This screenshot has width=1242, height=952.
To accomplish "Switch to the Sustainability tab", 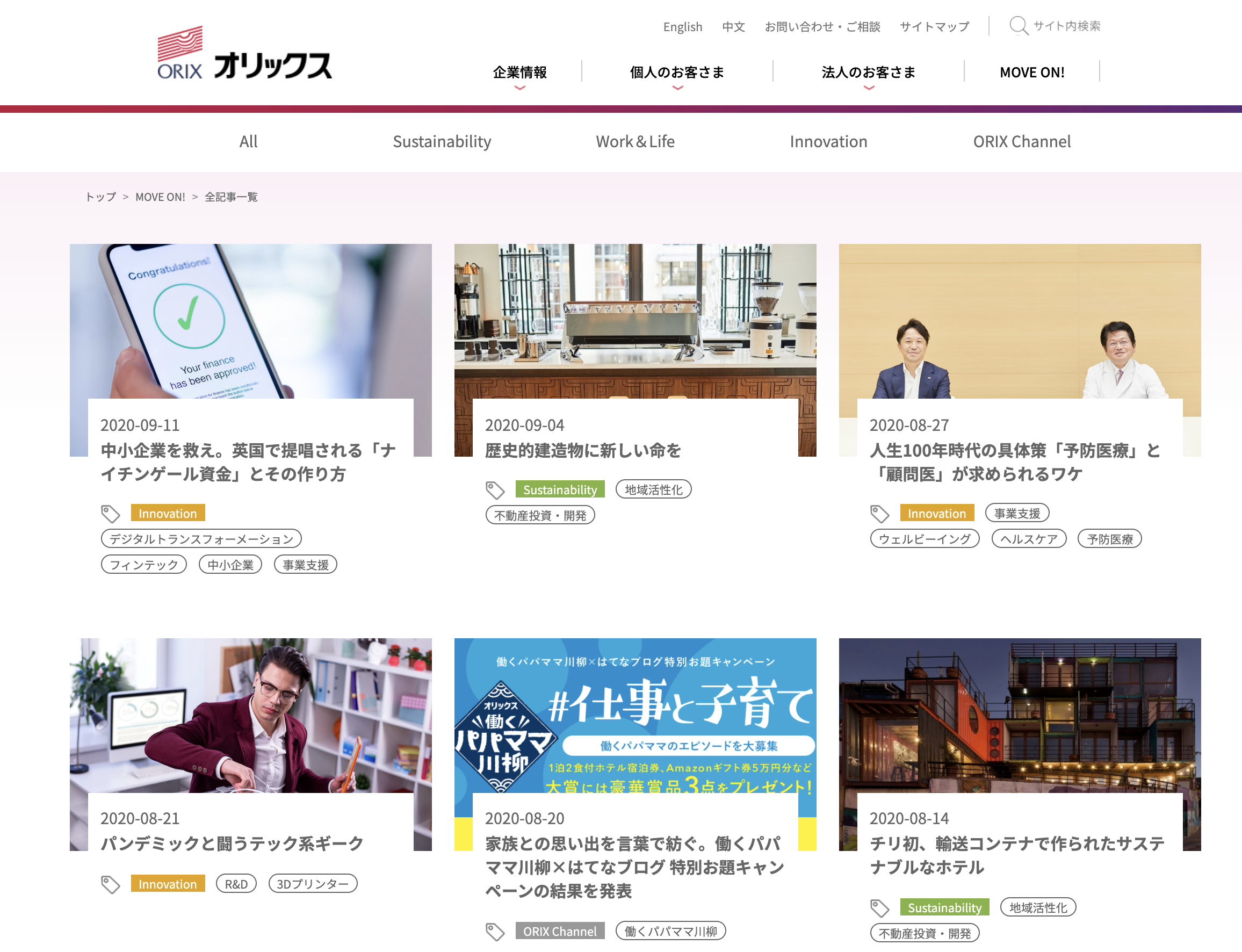I will coord(442,142).
